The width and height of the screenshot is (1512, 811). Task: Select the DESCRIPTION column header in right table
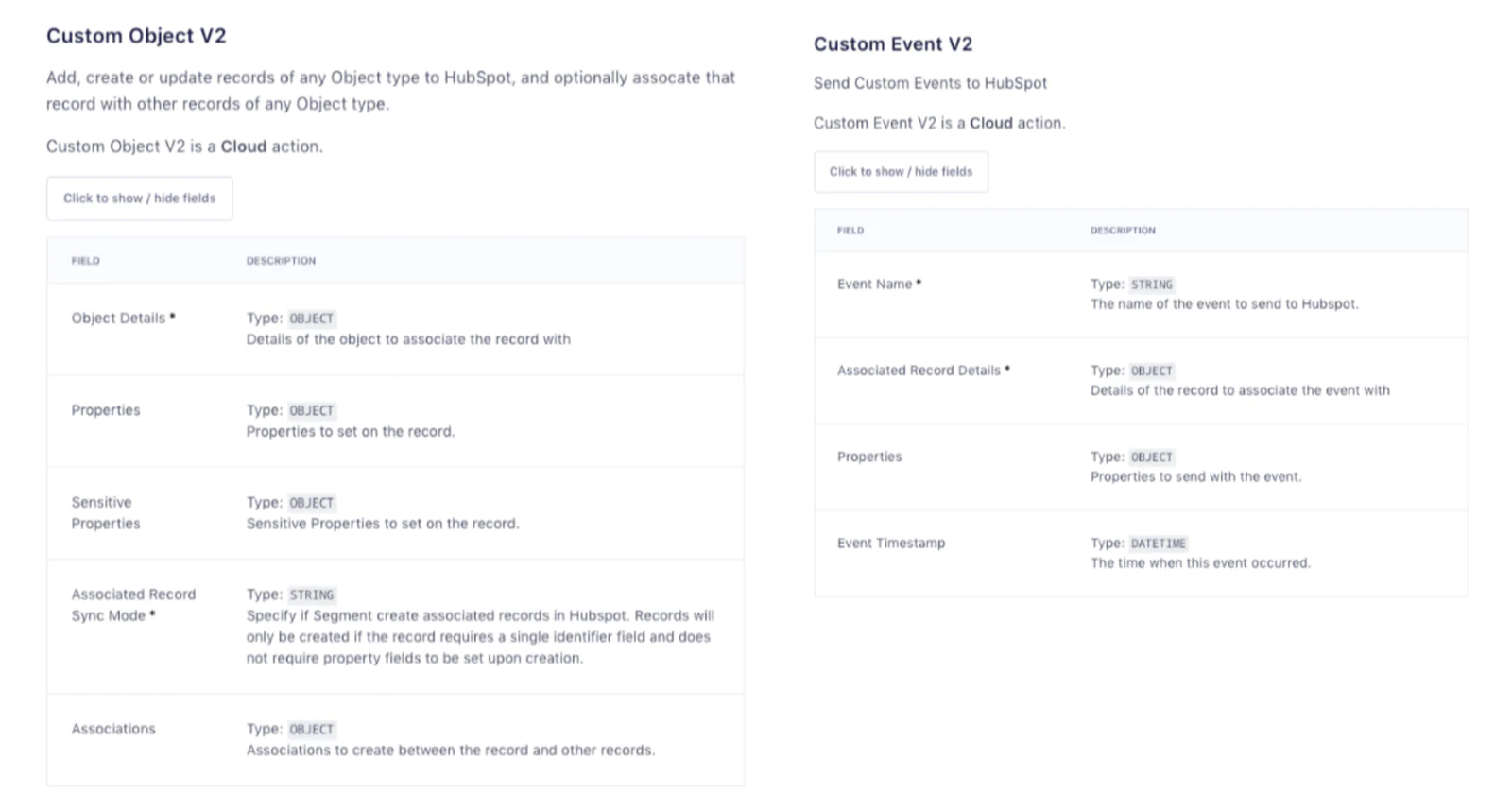point(1123,231)
